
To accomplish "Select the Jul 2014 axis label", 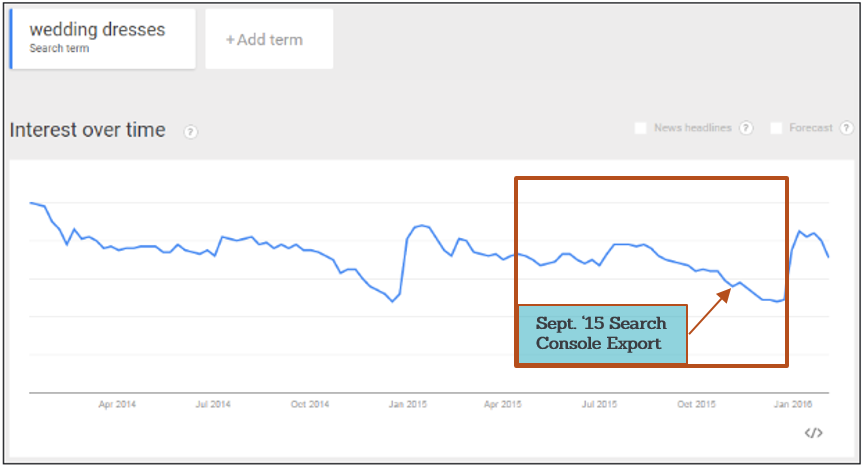I will tap(213, 405).
